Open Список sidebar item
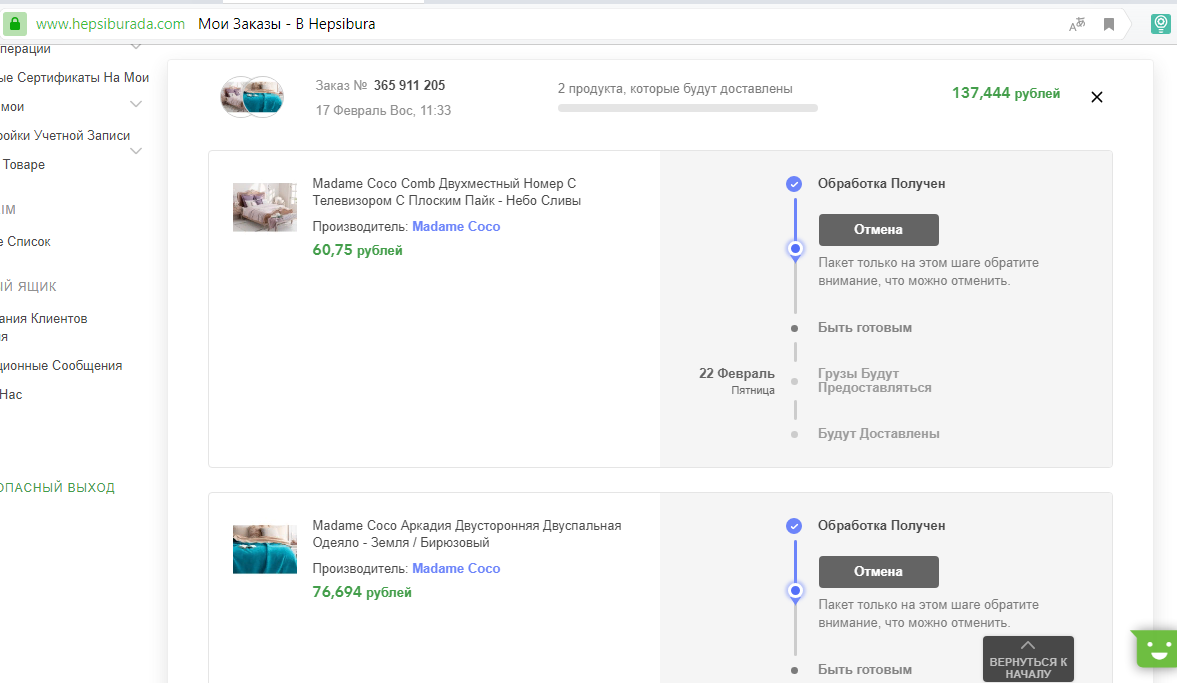This screenshot has height=683, width=1177. tap(26, 242)
